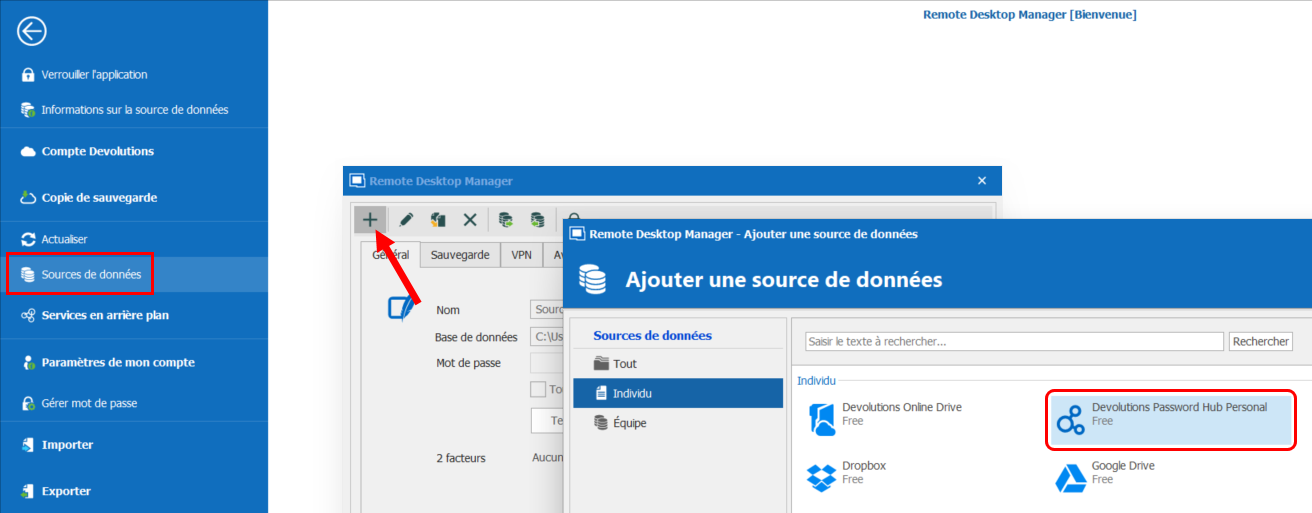Switch to the Sauvegarde tab

460,255
